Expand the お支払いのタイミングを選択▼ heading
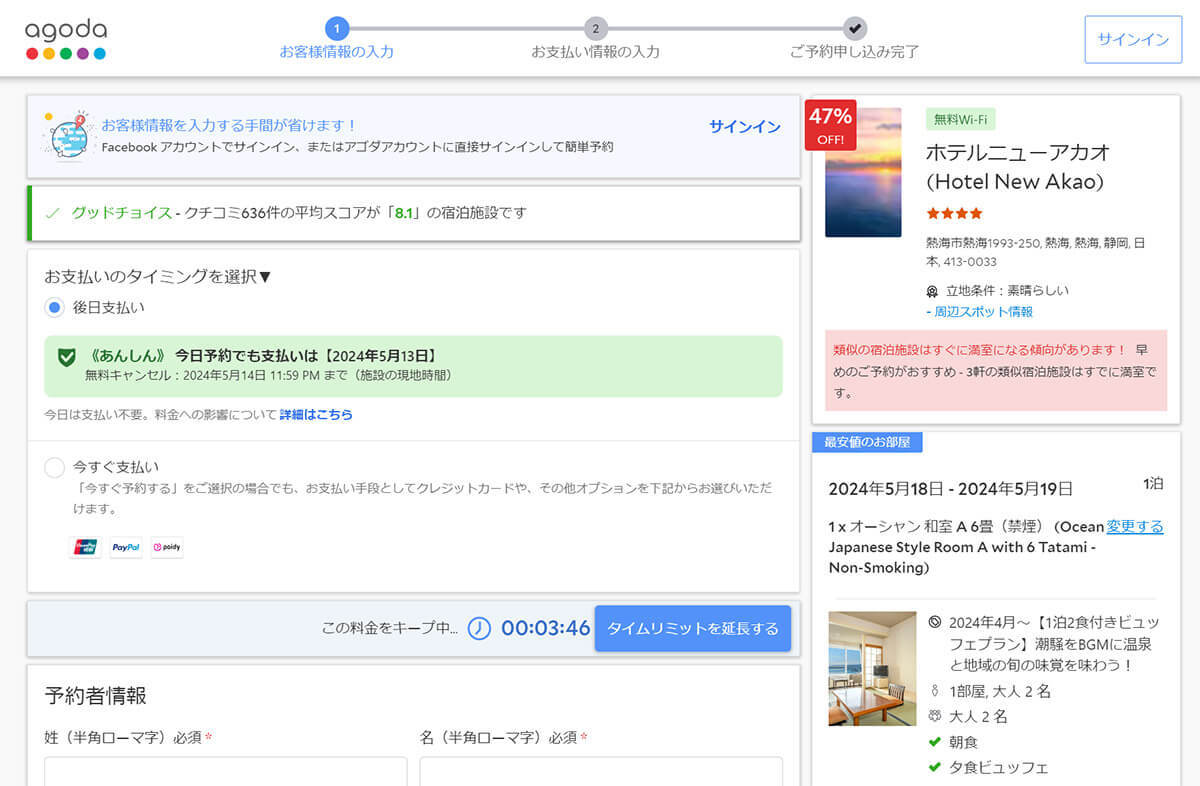This screenshot has height=786, width=1200. (158, 276)
